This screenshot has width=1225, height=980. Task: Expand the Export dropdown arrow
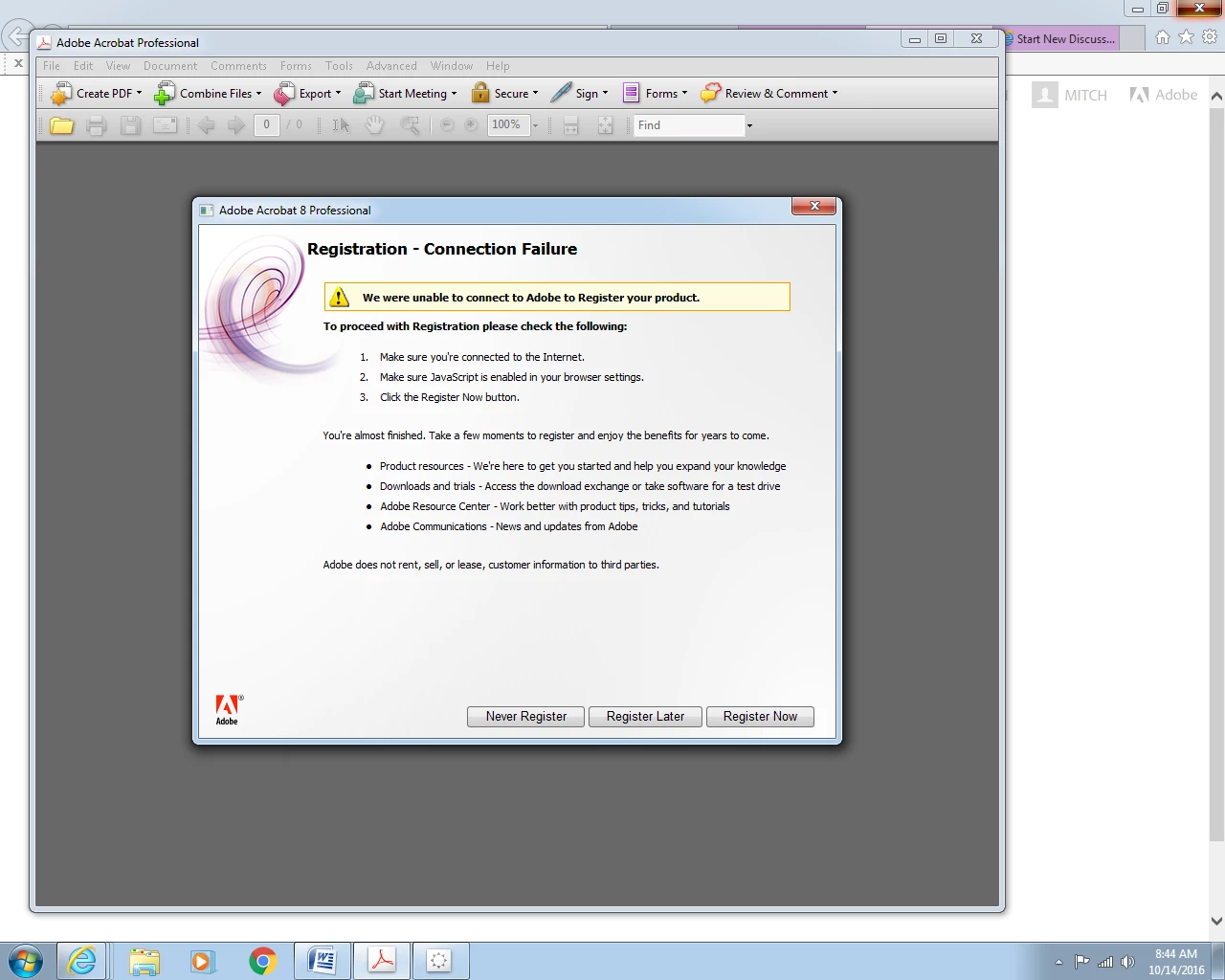[338, 93]
